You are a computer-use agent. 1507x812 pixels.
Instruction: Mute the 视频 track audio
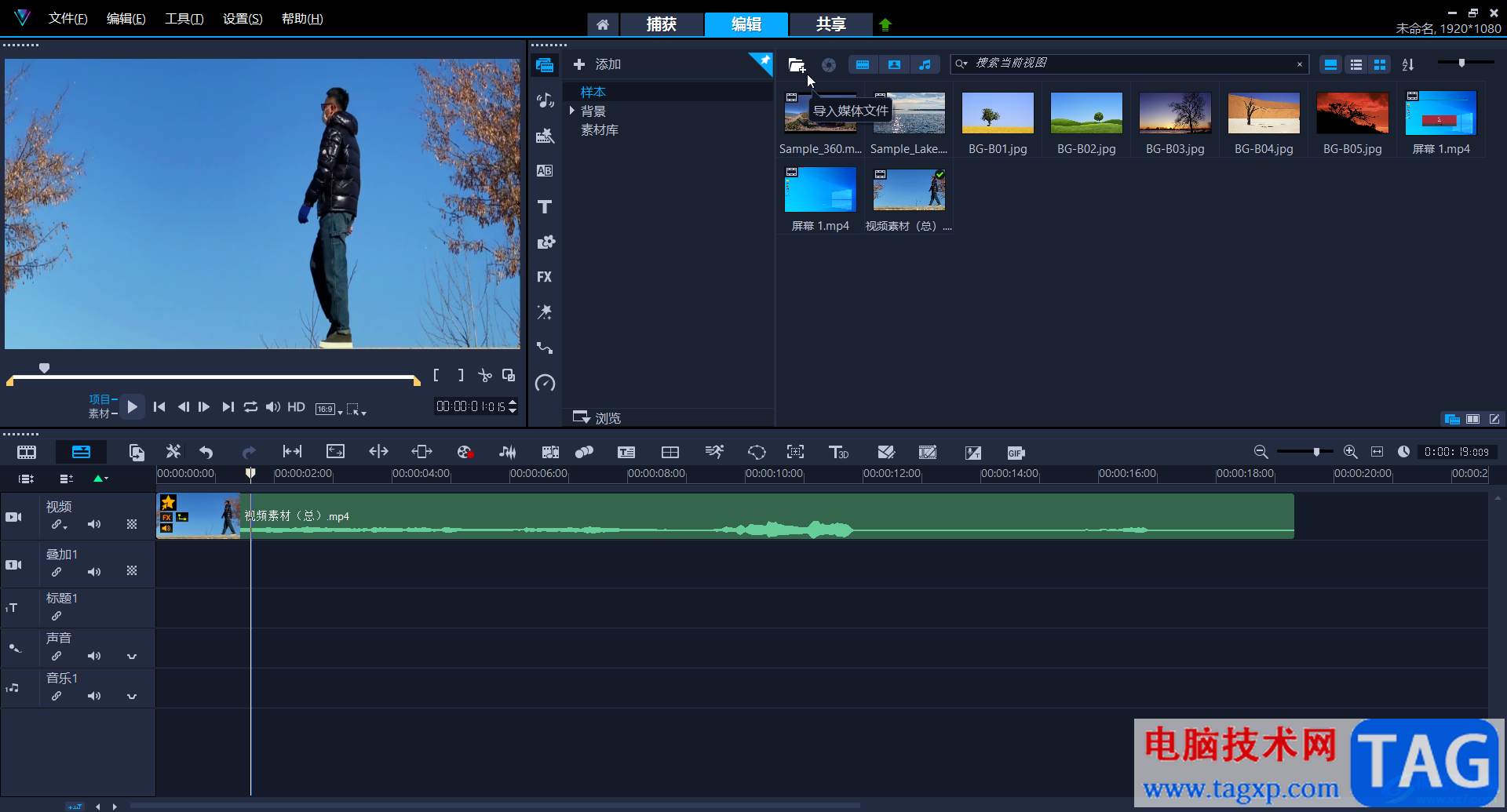(94, 524)
